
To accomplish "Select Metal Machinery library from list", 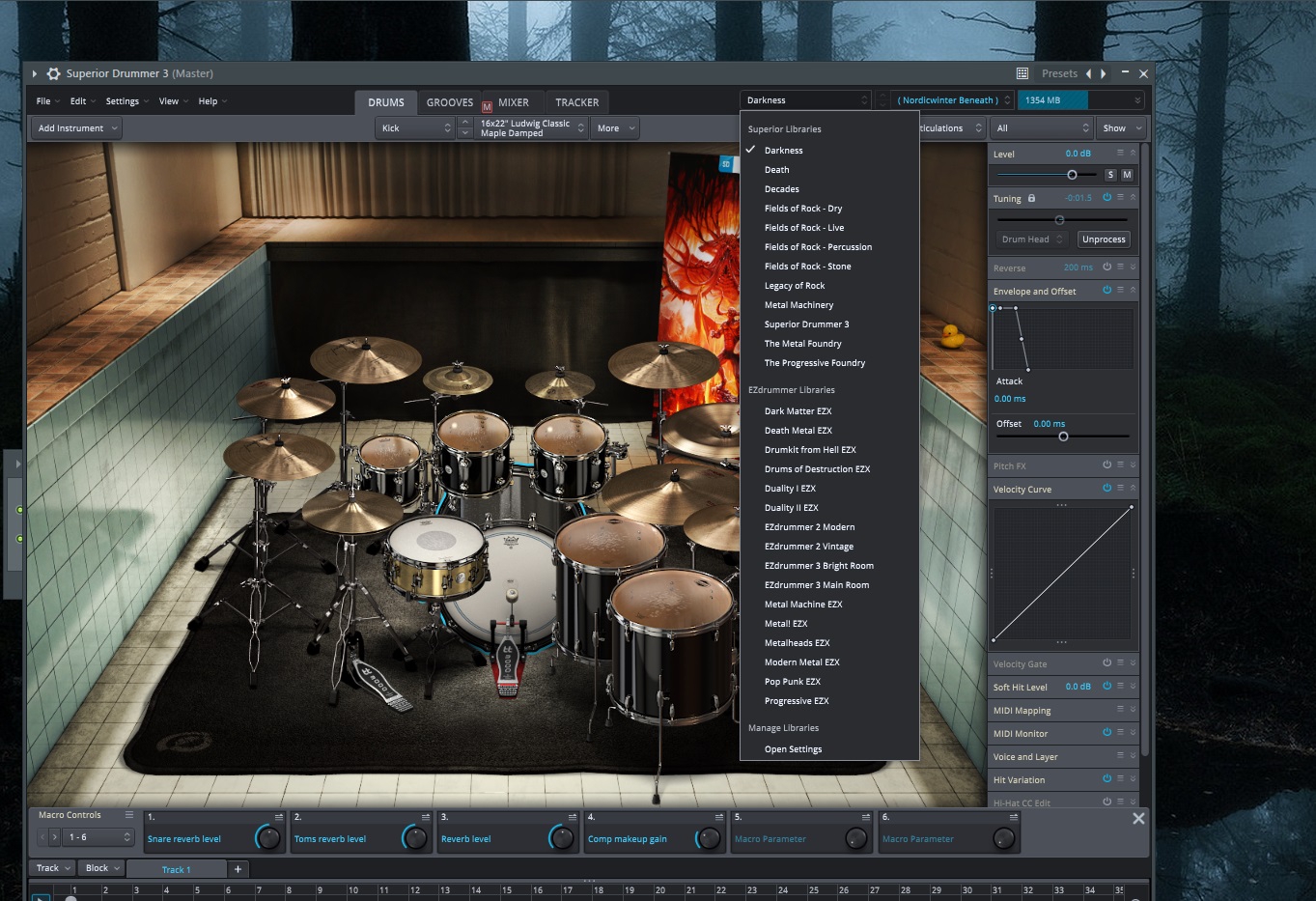I will [798, 305].
